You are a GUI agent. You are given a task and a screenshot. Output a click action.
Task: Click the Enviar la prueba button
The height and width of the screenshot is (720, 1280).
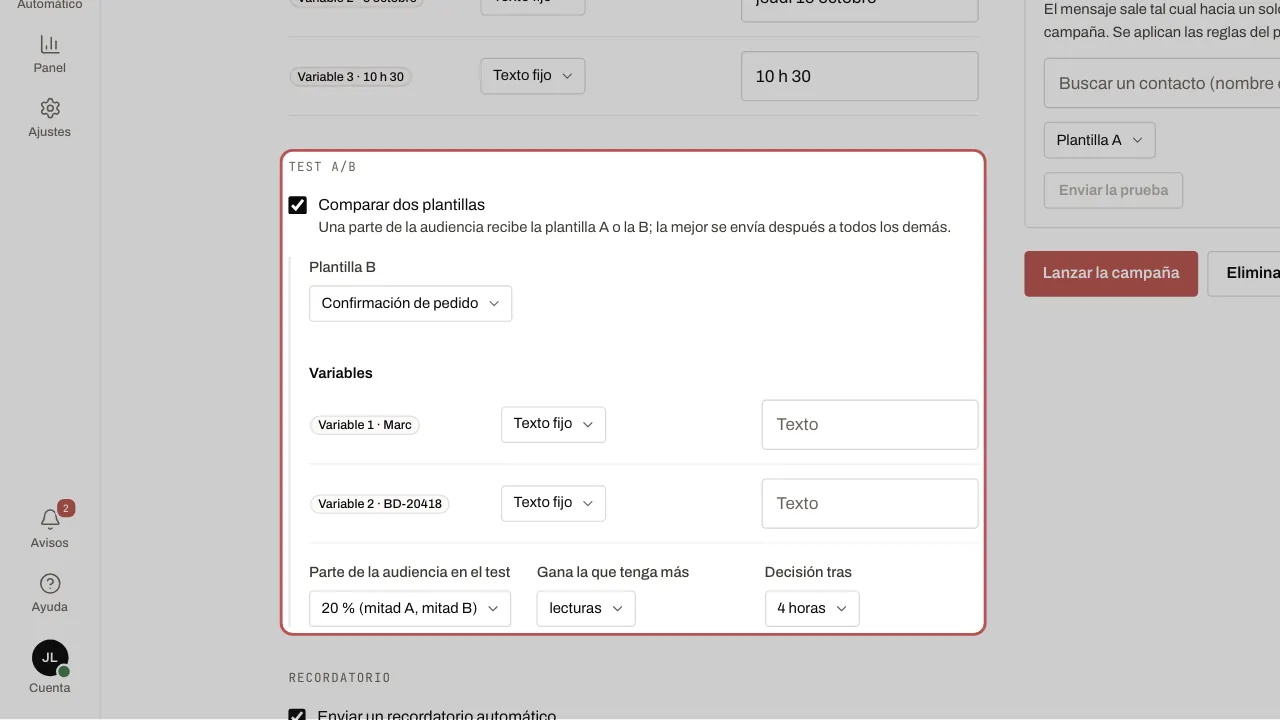[1113, 190]
